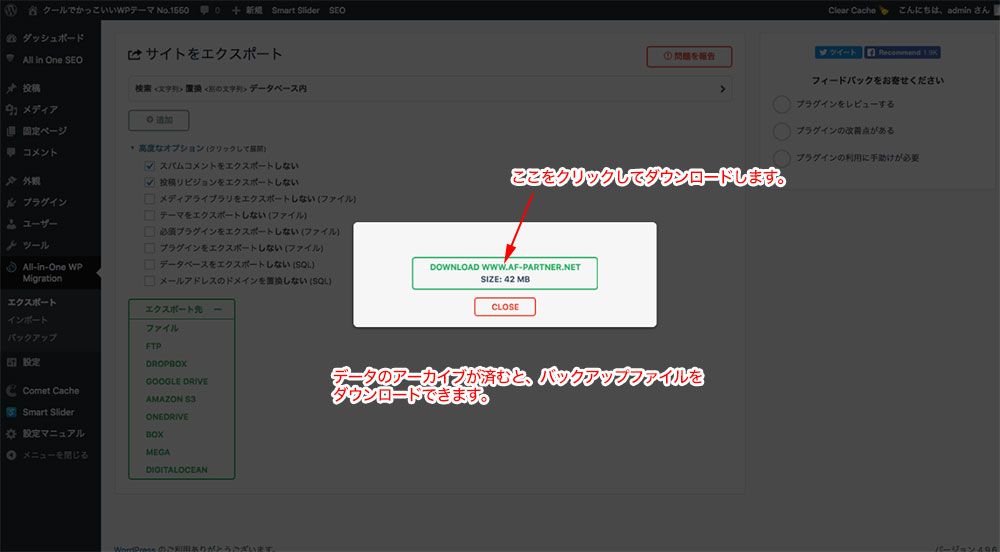
Task: Open 設定マニュアル gear icon
Action: click(x=11, y=433)
